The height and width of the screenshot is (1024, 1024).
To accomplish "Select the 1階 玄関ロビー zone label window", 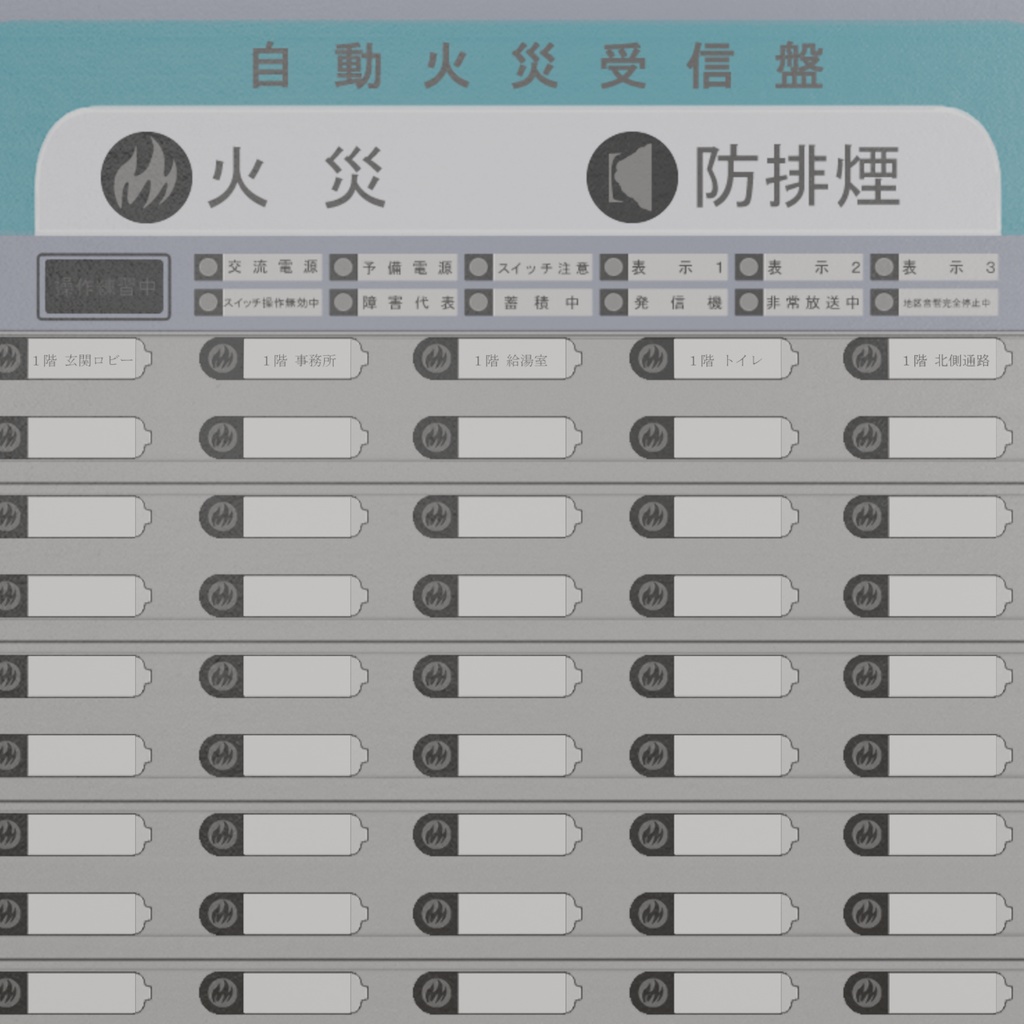I will pos(85,360).
